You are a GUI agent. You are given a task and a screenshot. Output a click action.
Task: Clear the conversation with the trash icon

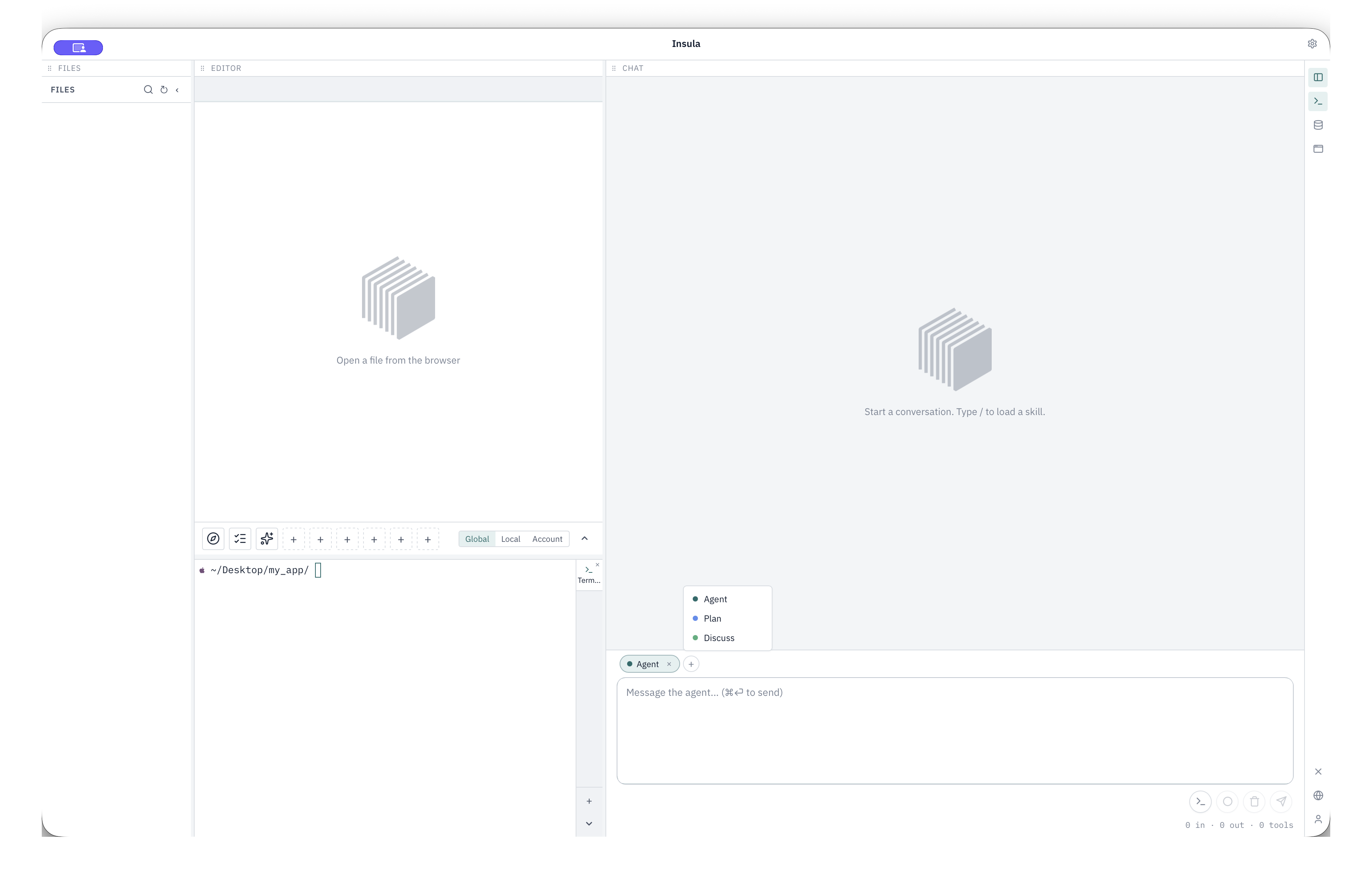[1255, 801]
